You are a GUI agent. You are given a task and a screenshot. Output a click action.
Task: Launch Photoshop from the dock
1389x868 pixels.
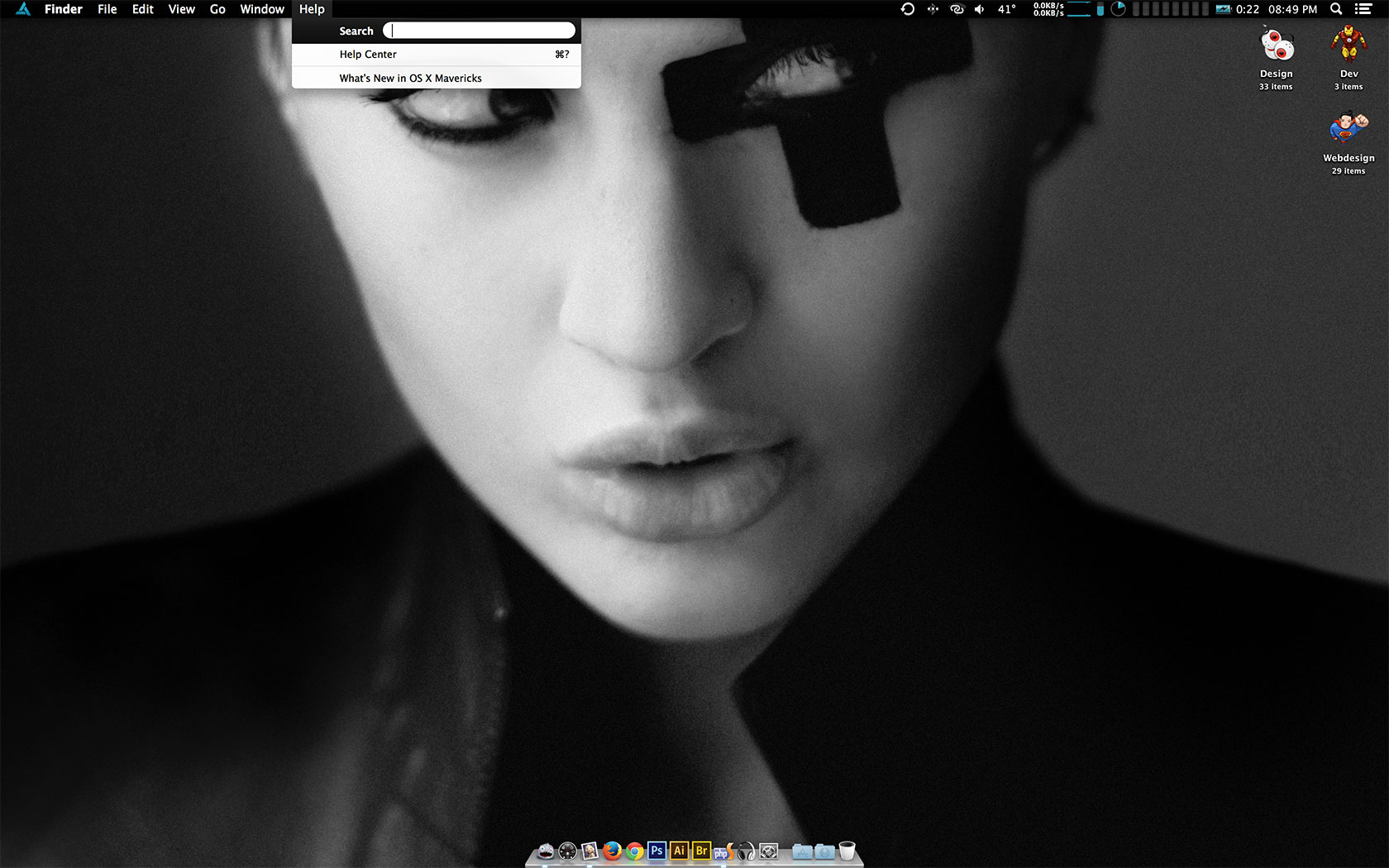coord(656,851)
